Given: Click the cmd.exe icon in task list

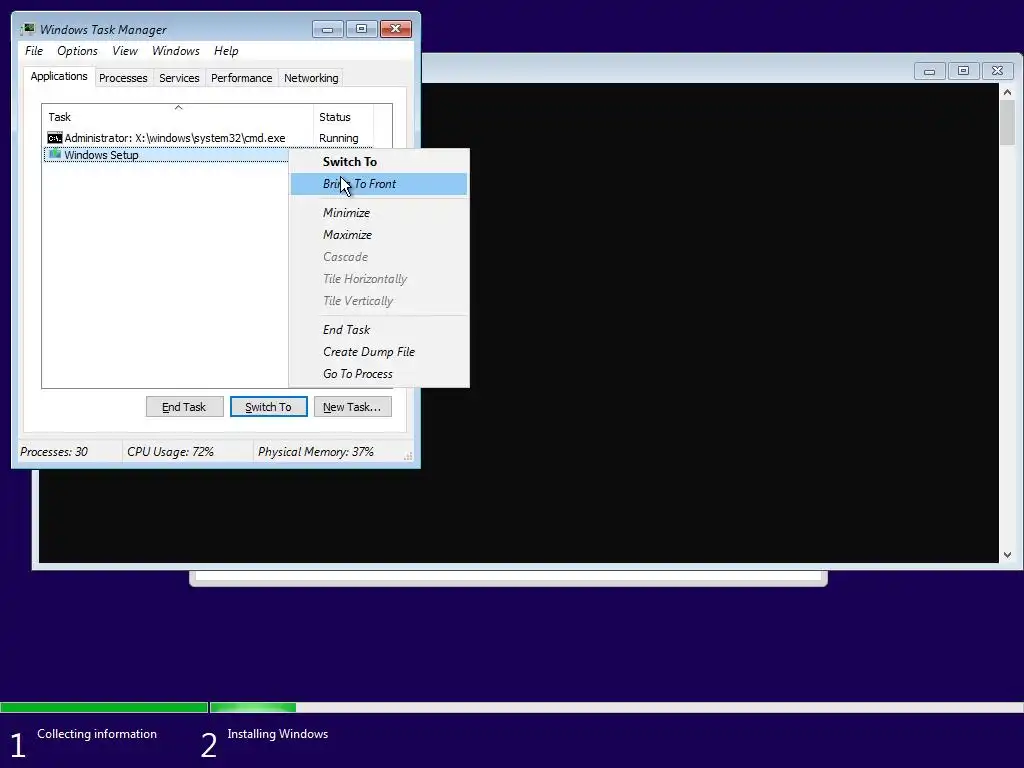Looking at the screenshot, I should [x=55, y=138].
